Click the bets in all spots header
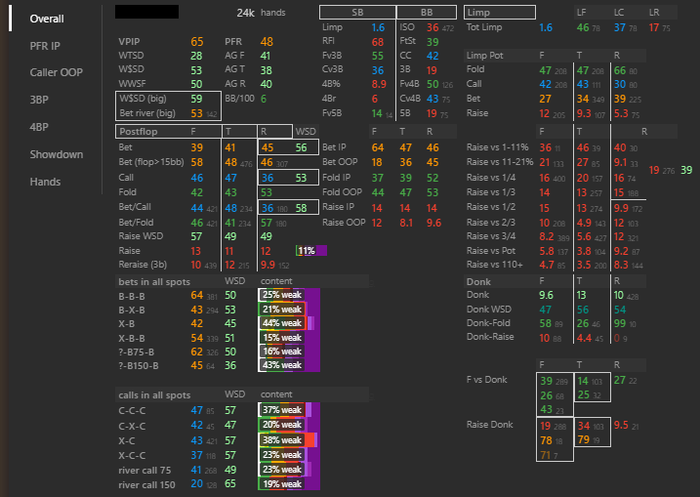Screen dimensions: 700x497 154,282
